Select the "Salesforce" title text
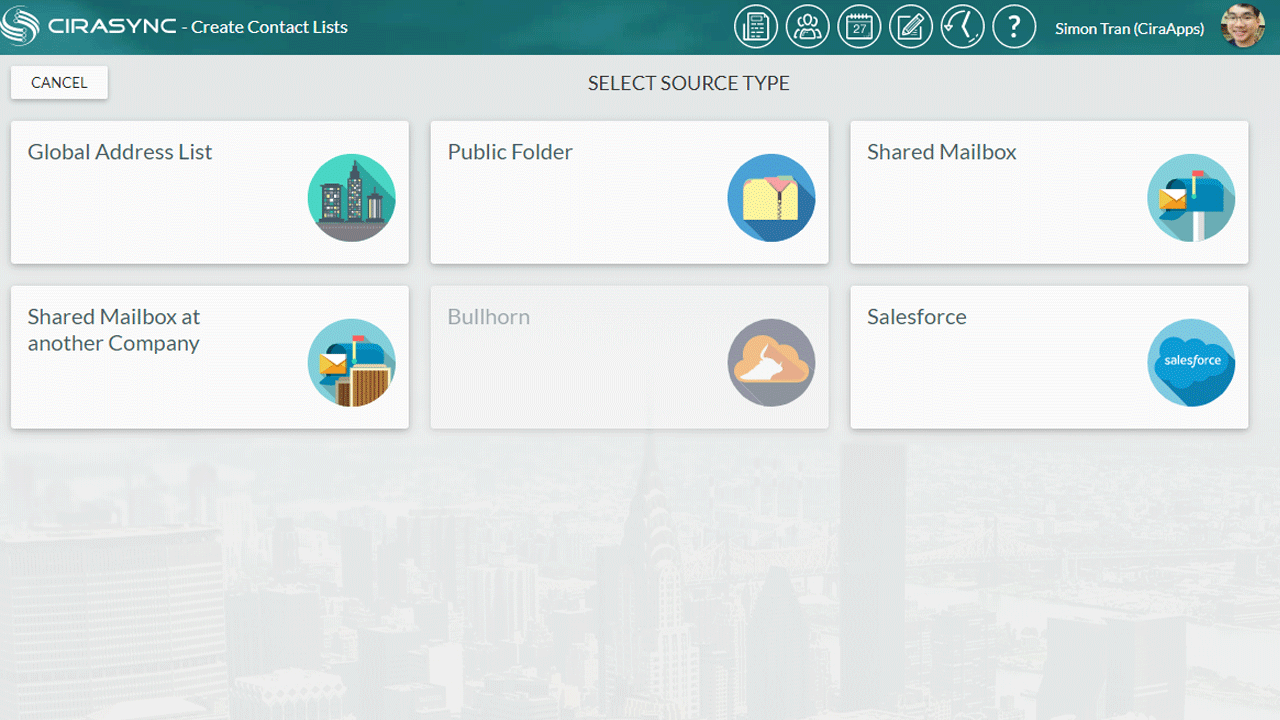Image resolution: width=1280 pixels, height=720 pixels. pyautogui.click(x=917, y=317)
